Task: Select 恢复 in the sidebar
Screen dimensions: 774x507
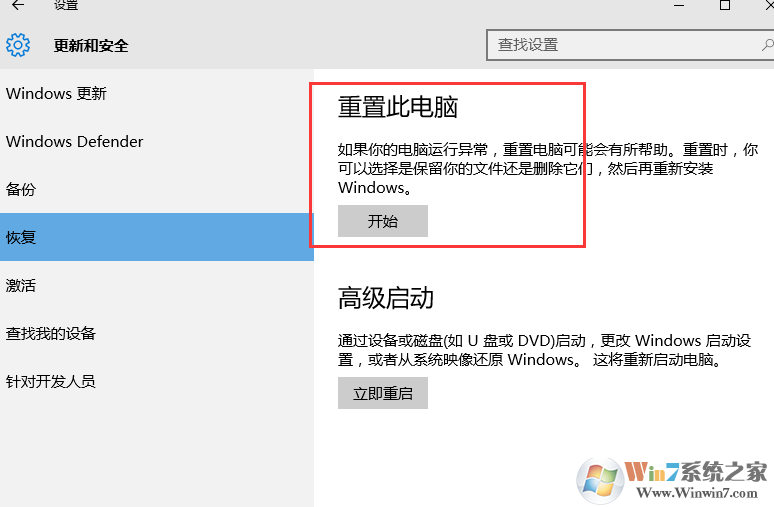Action: [x=156, y=237]
